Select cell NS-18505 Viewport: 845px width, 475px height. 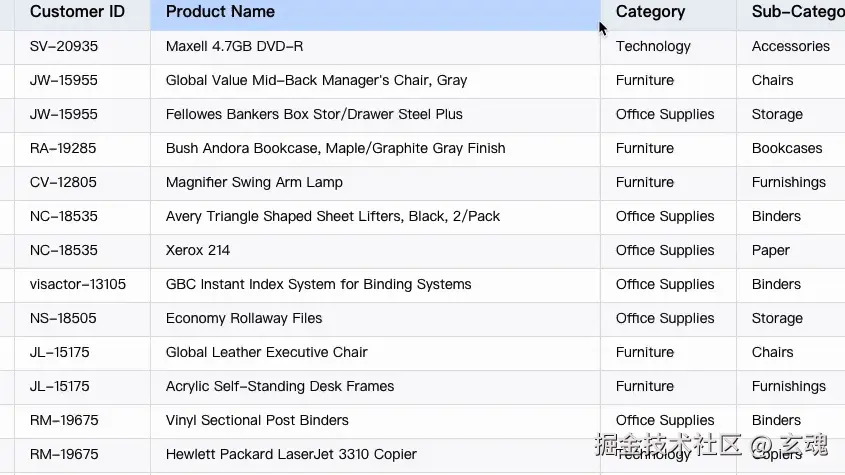click(82, 319)
